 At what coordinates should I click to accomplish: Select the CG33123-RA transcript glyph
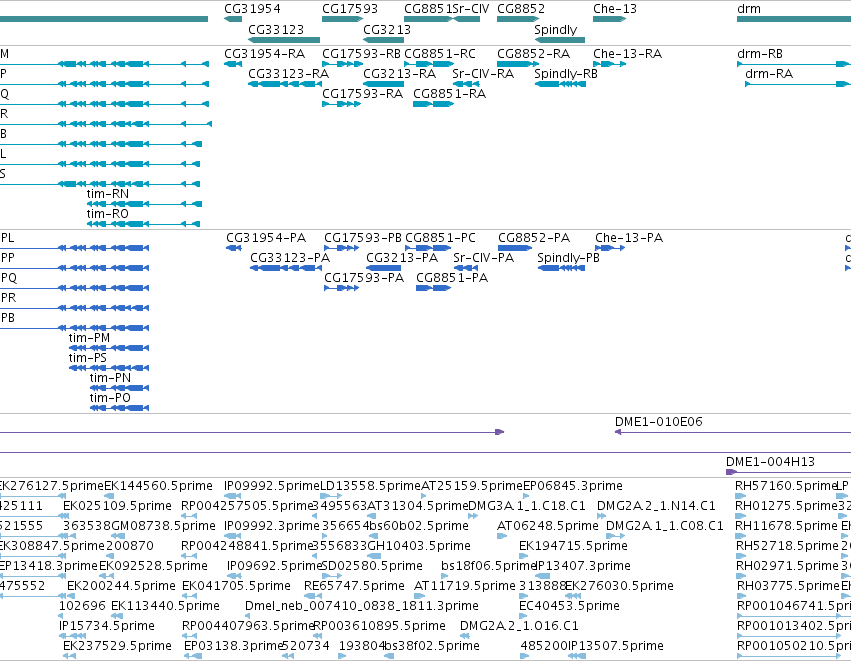(285, 84)
